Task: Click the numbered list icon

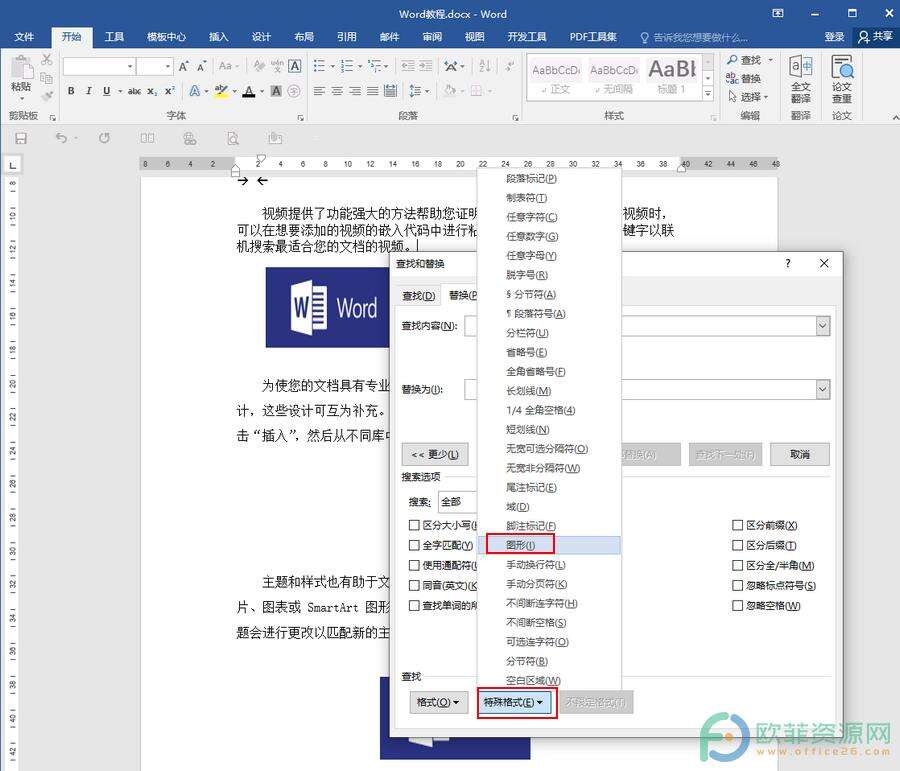Action: 347,66
